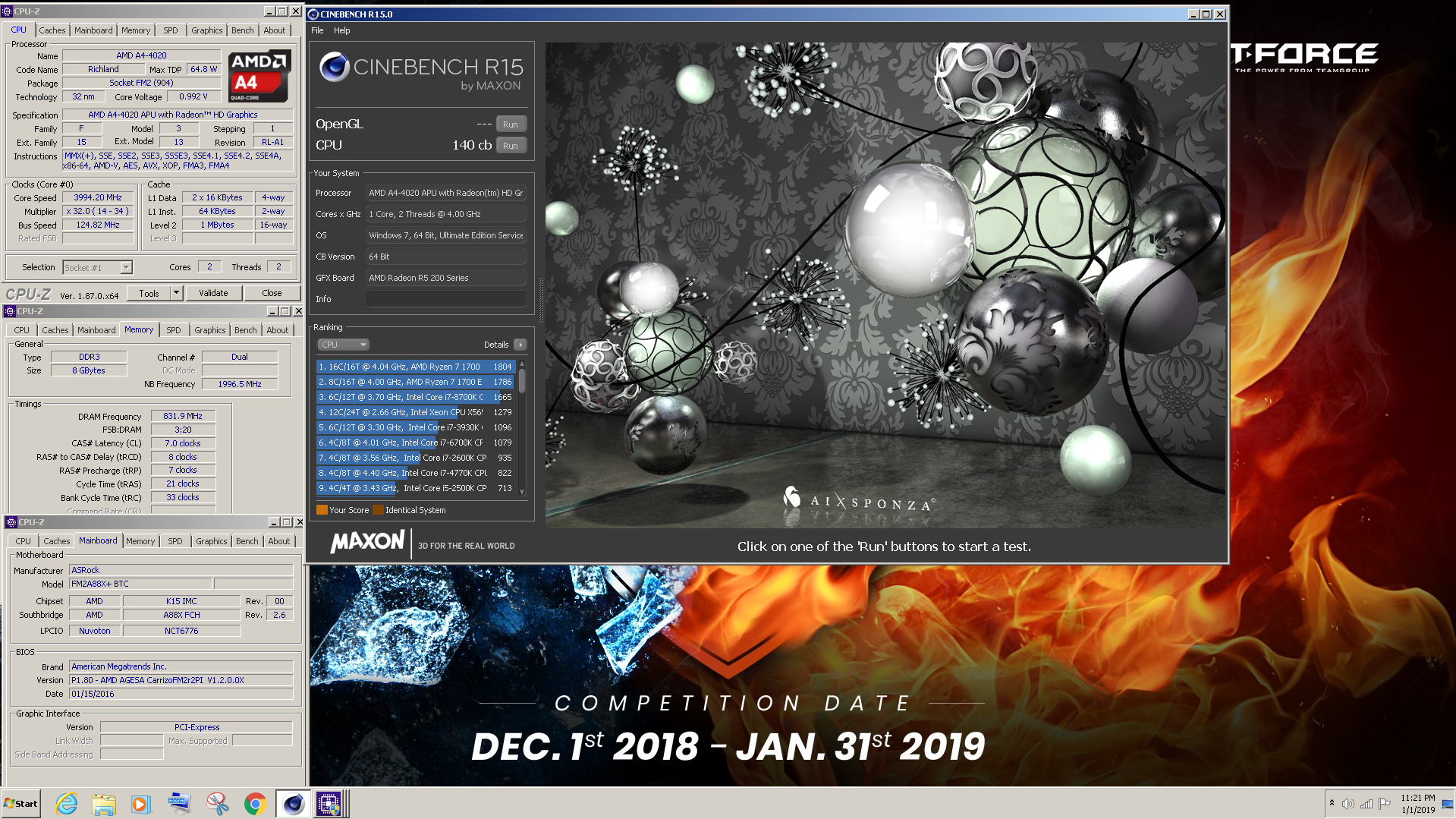
Task: Open the network signal tray icon
Action: click(x=1366, y=804)
